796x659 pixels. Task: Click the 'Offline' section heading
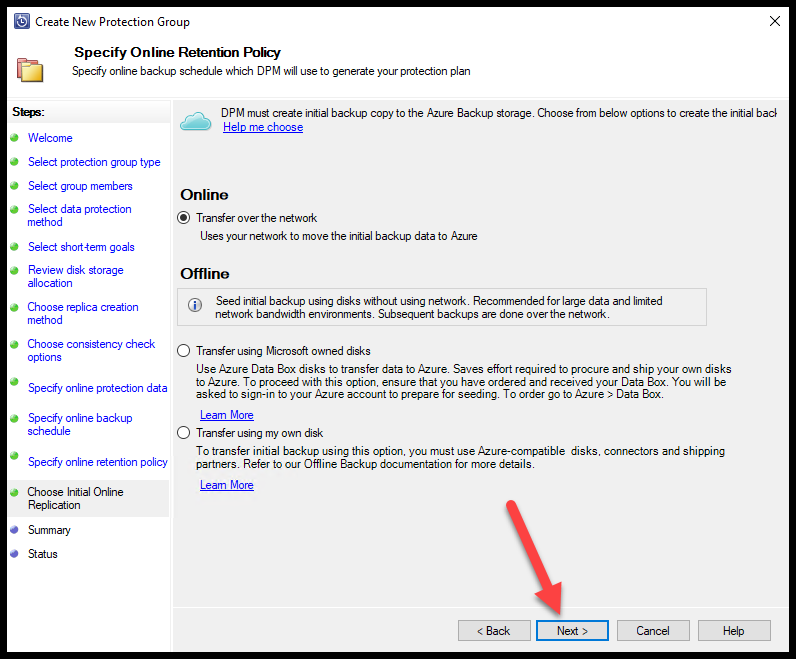click(x=205, y=274)
